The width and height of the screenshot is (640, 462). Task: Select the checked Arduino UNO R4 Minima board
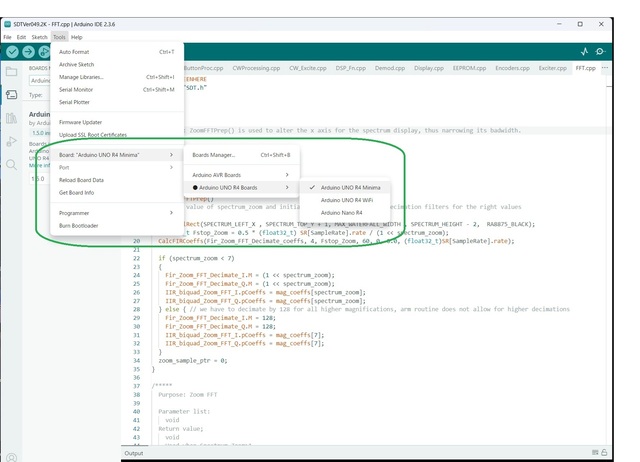click(350, 187)
